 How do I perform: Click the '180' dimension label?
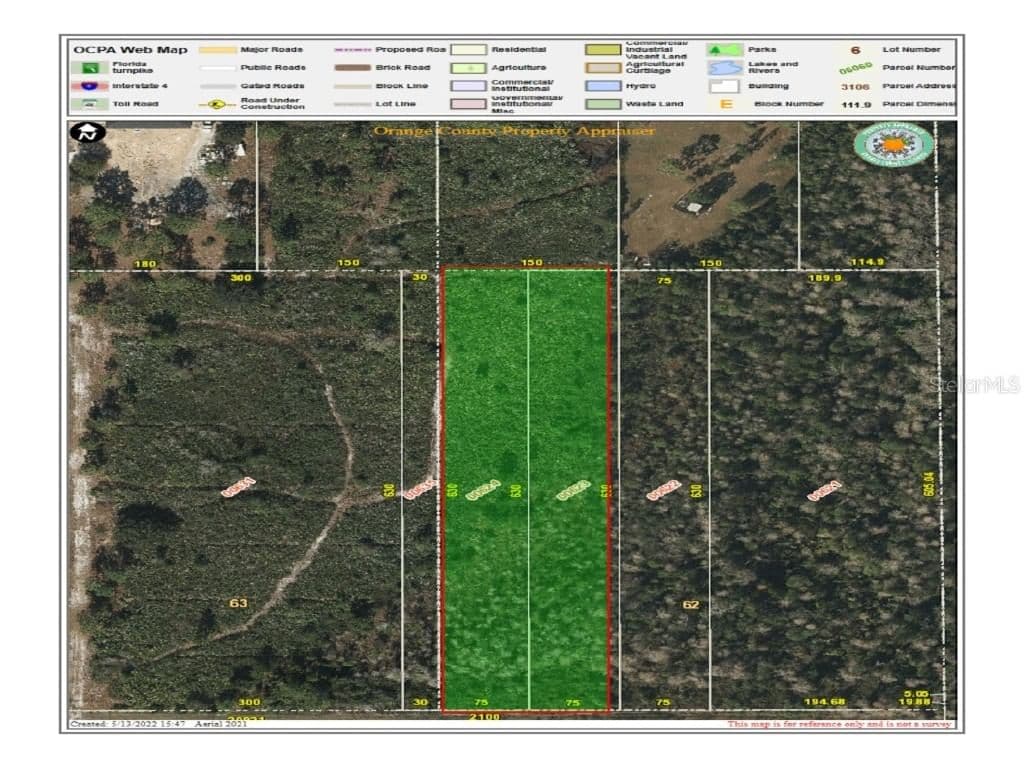[x=144, y=264]
